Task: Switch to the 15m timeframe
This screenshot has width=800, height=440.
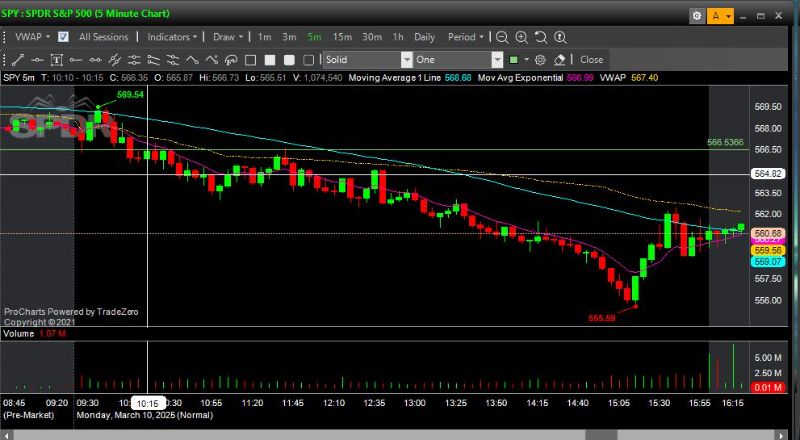Action: tap(342, 37)
